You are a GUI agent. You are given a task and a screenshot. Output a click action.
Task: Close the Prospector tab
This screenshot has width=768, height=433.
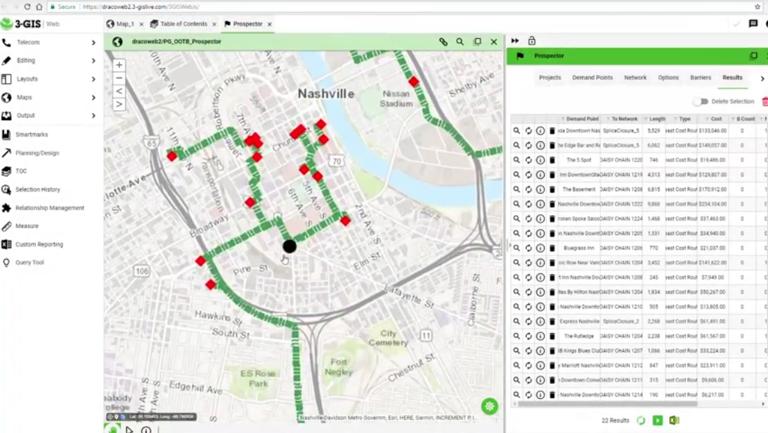(269, 24)
